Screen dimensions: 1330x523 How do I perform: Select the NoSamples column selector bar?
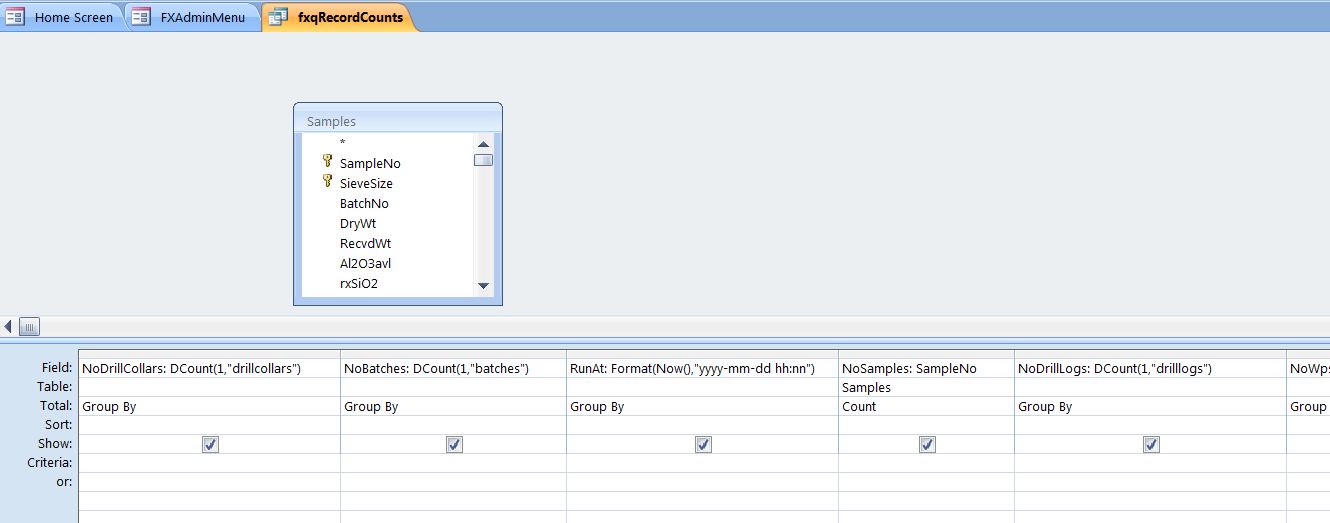[926, 354]
